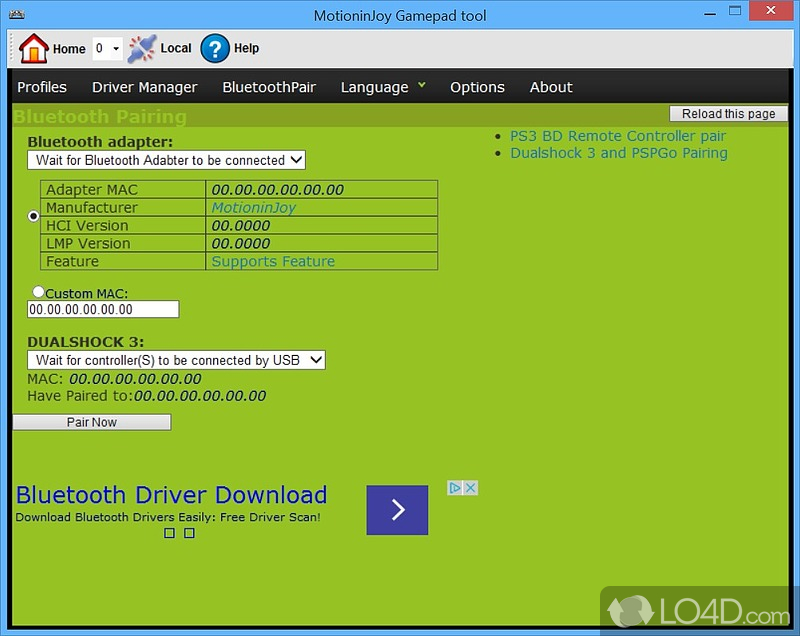This screenshot has height=636, width=800.
Task: Open the Driver Manager tab
Action: click(145, 87)
